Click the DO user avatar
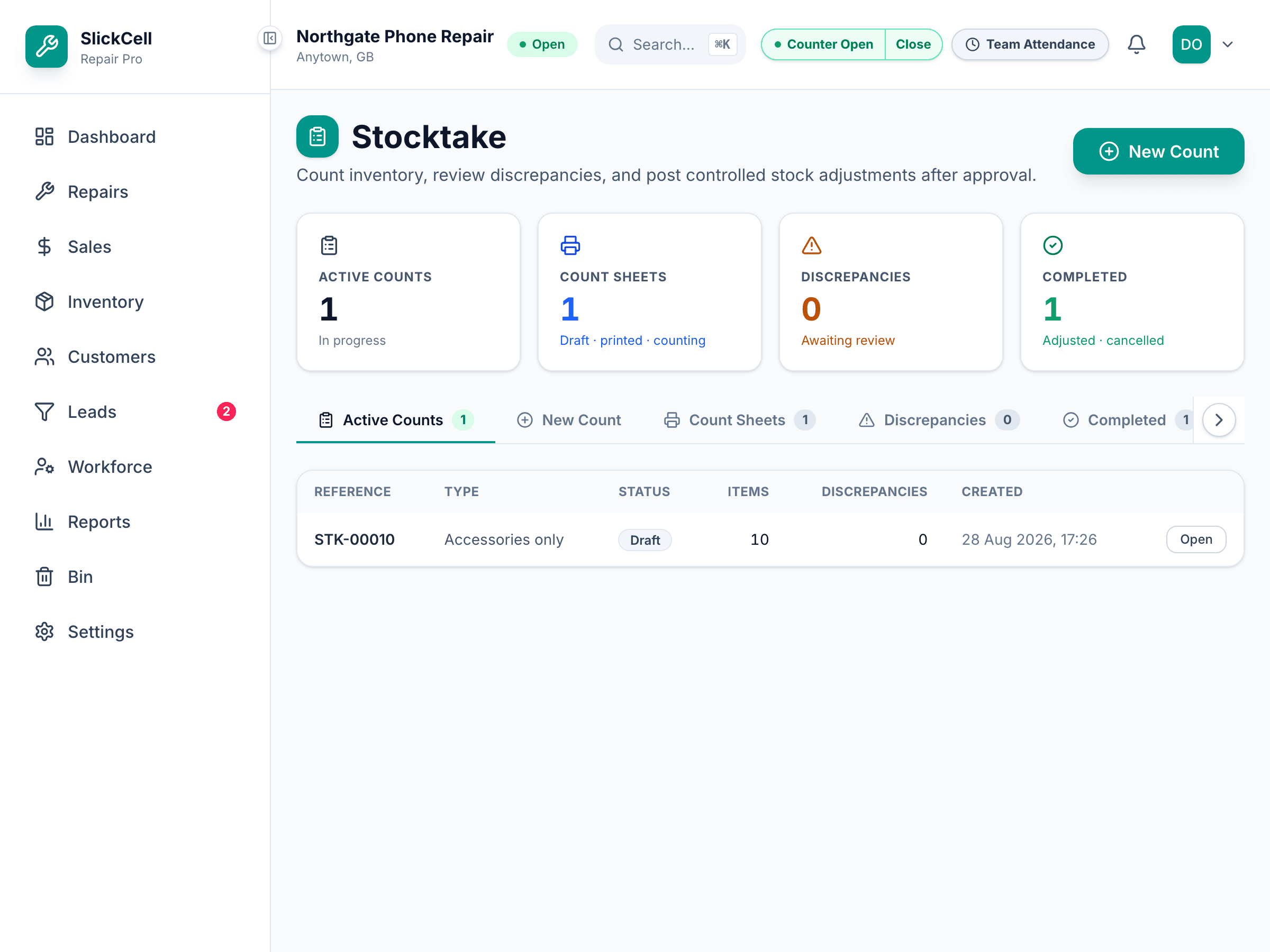 (x=1191, y=44)
